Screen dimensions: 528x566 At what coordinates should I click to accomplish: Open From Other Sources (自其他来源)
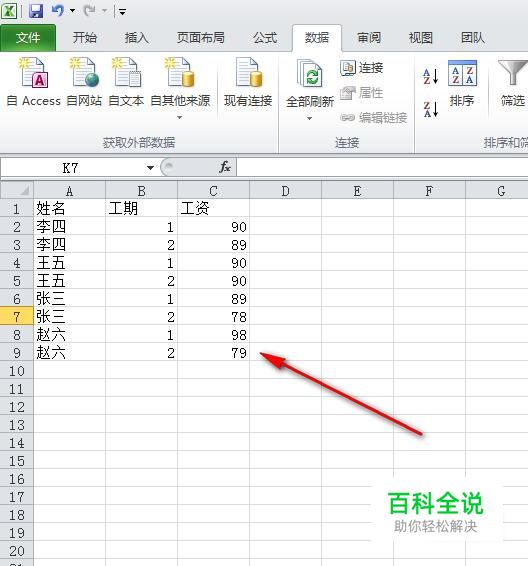(x=180, y=88)
